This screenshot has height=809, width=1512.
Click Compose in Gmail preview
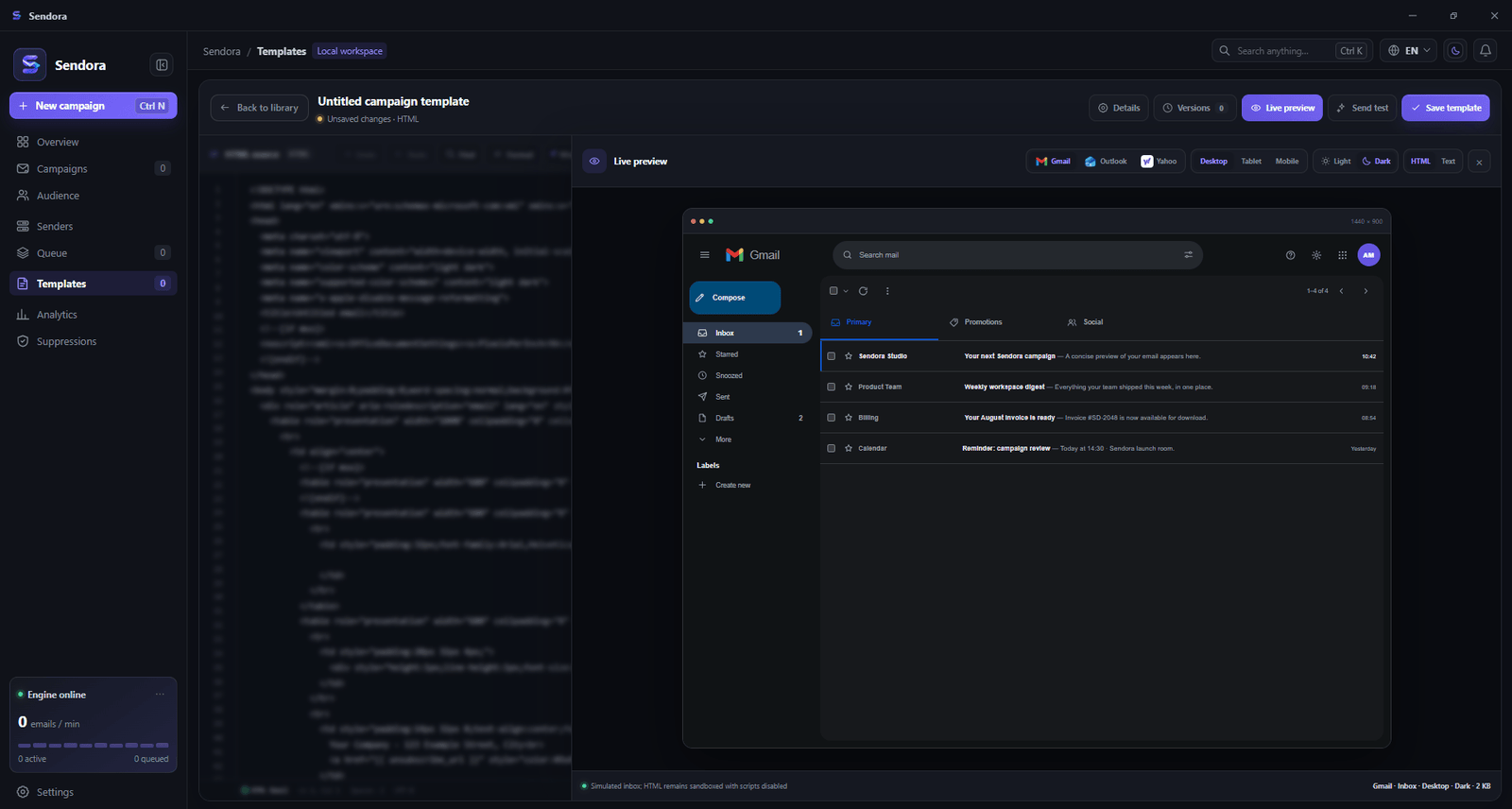pos(735,298)
